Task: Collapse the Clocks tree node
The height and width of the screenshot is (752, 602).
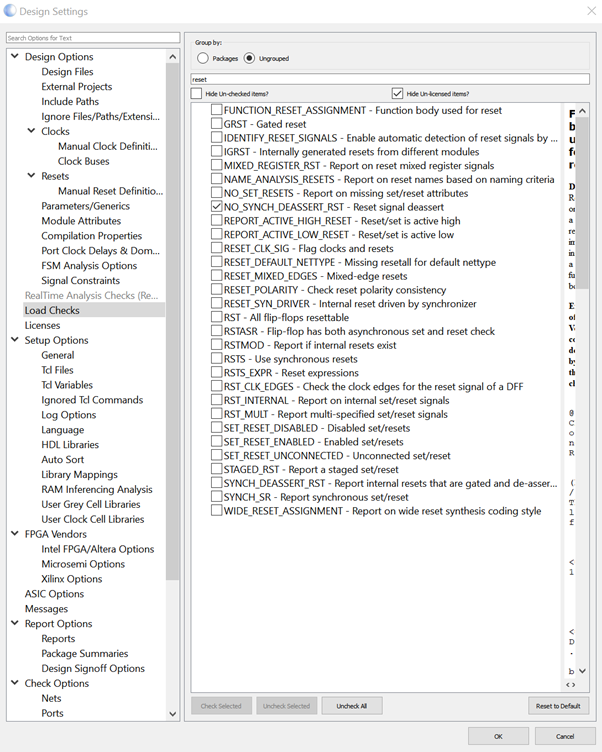Action: (32, 132)
